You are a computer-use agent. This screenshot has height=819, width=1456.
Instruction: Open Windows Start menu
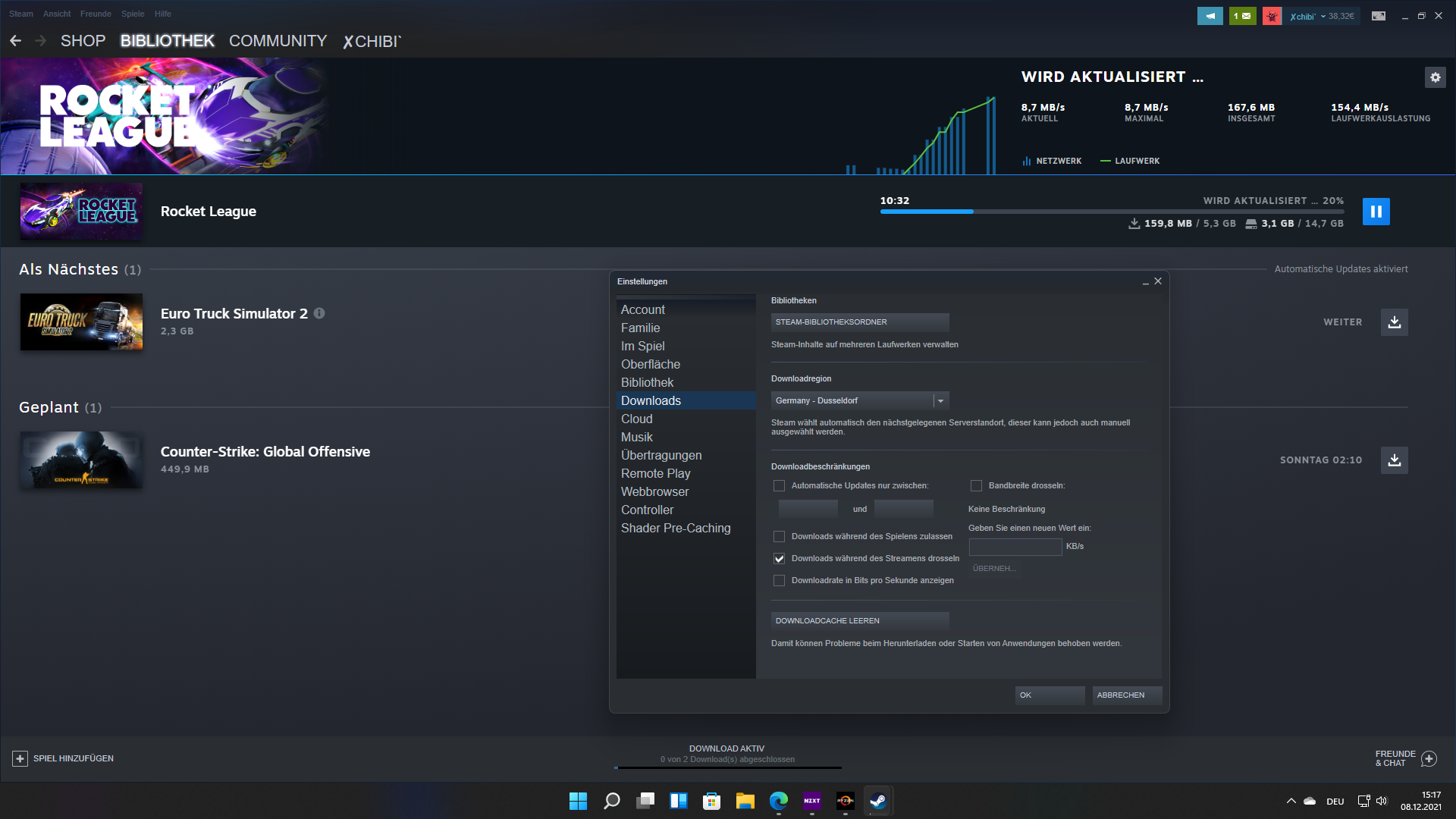(578, 801)
